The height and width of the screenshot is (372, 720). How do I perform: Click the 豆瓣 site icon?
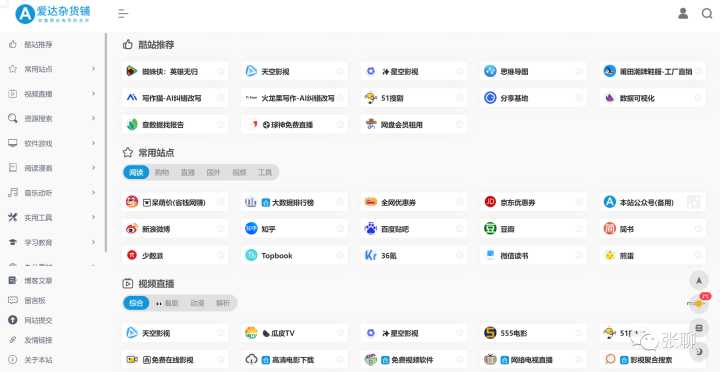point(490,228)
